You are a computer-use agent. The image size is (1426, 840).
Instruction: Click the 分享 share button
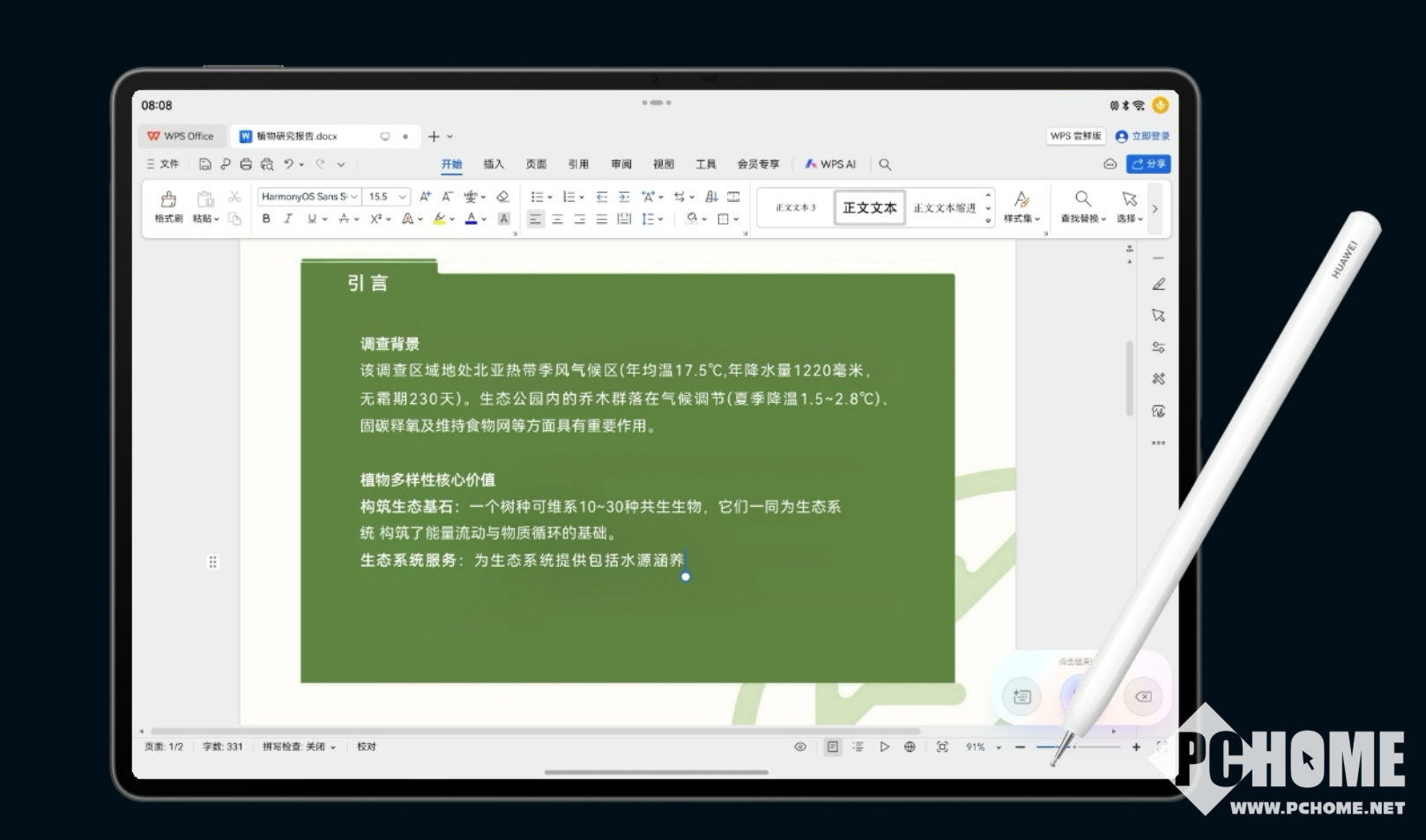[x=1147, y=164]
